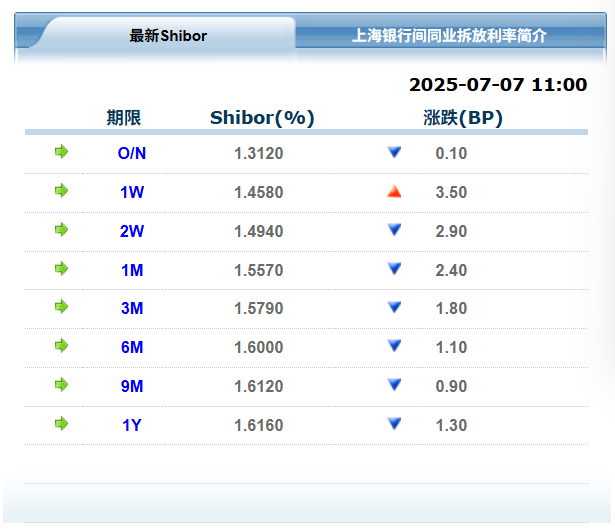Select the 1Y rate value 1.6160
Image resolution: width=615 pixels, height=530 pixels.
(258, 425)
